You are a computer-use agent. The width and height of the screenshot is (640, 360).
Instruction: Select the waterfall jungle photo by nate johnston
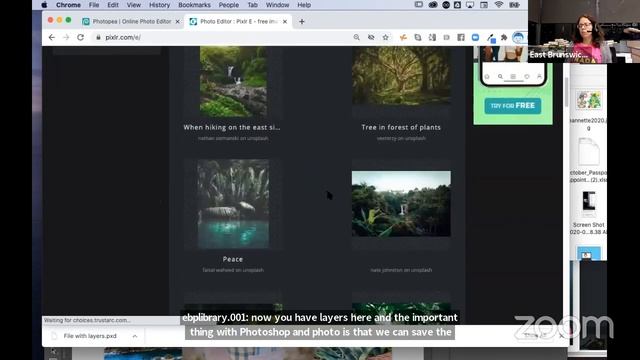401,204
